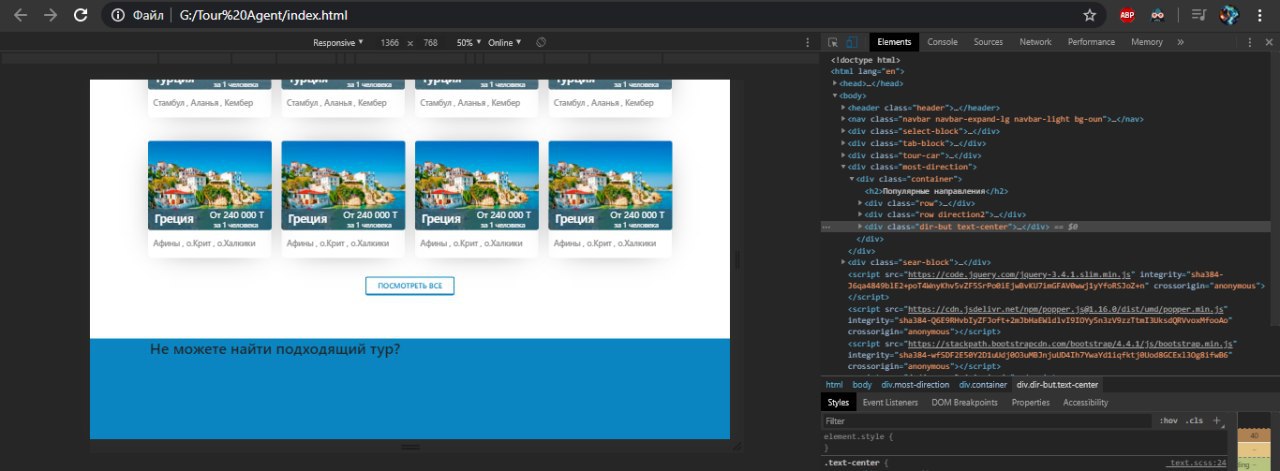Add new style rule with plus icon

point(1216,421)
